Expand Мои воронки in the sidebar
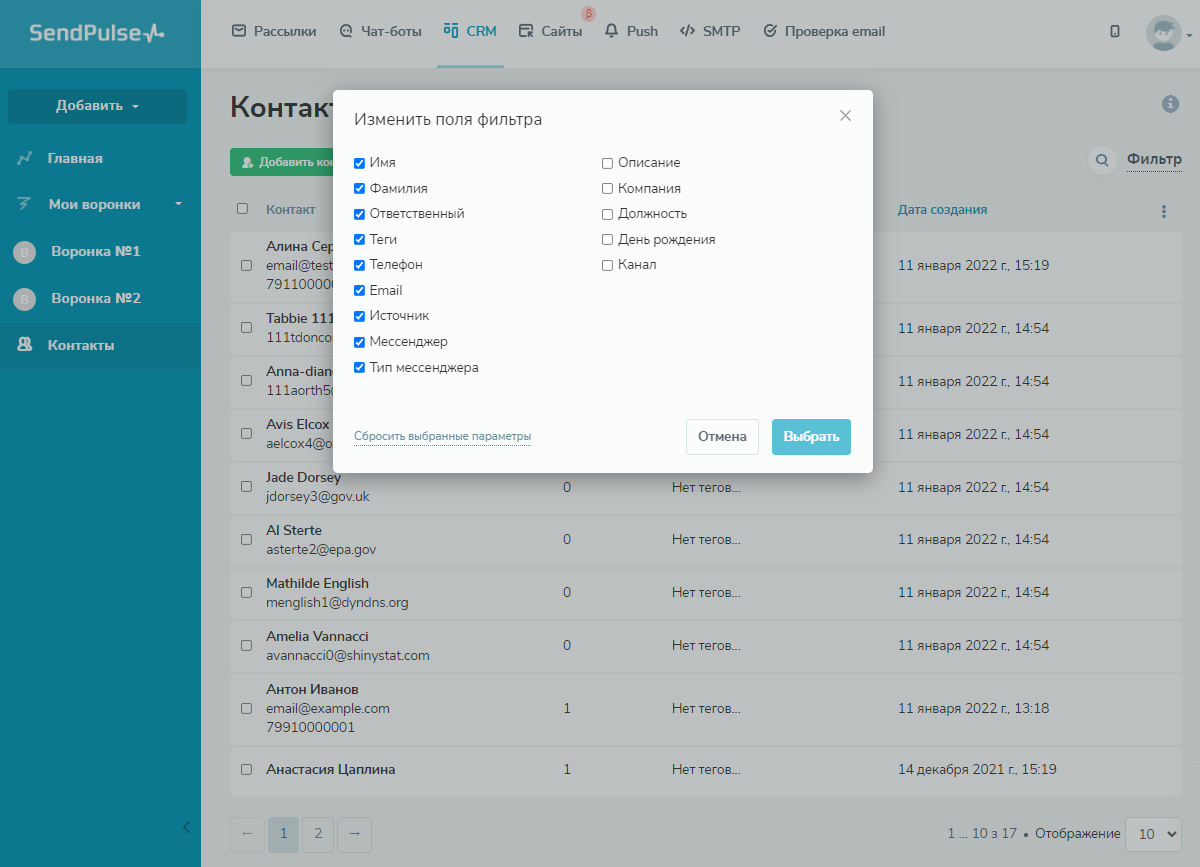This screenshot has height=867, width=1200. tap(100, 204)
